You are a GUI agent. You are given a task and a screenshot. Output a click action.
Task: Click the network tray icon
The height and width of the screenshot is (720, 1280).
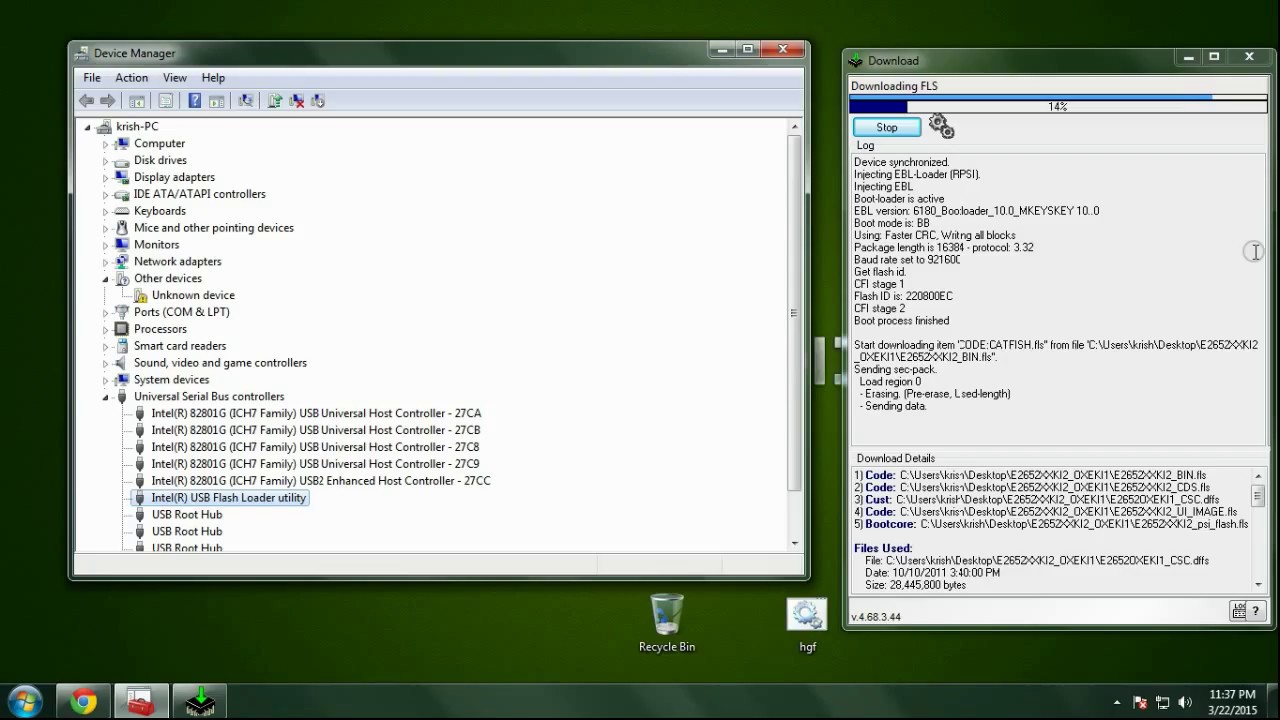click(x=1162, y=703)
